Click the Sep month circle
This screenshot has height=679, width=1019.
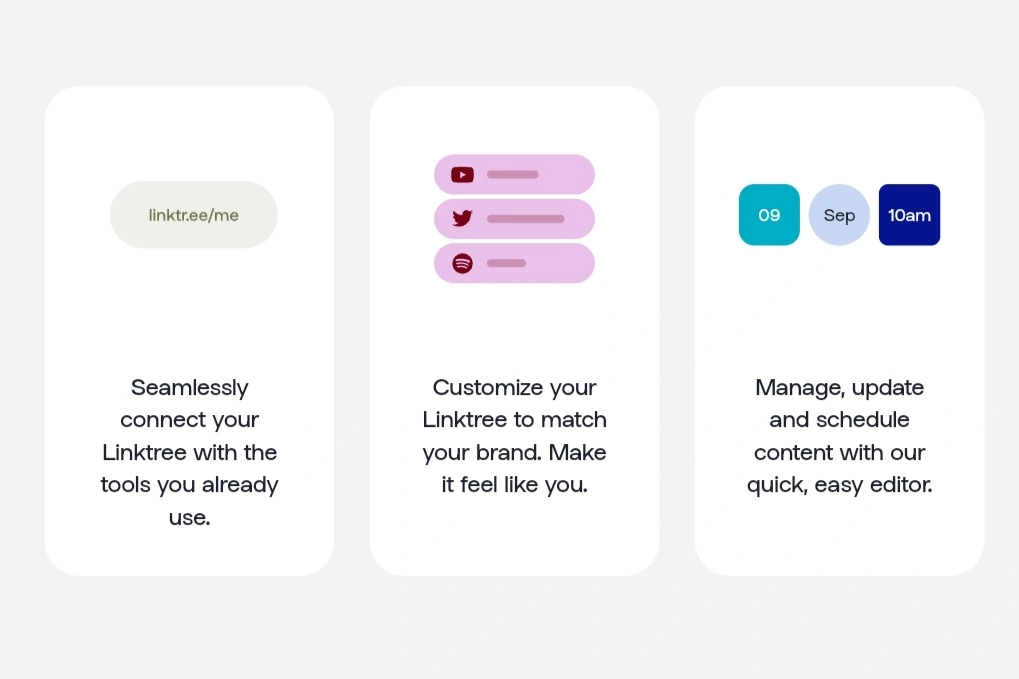[x=839, y=214]
